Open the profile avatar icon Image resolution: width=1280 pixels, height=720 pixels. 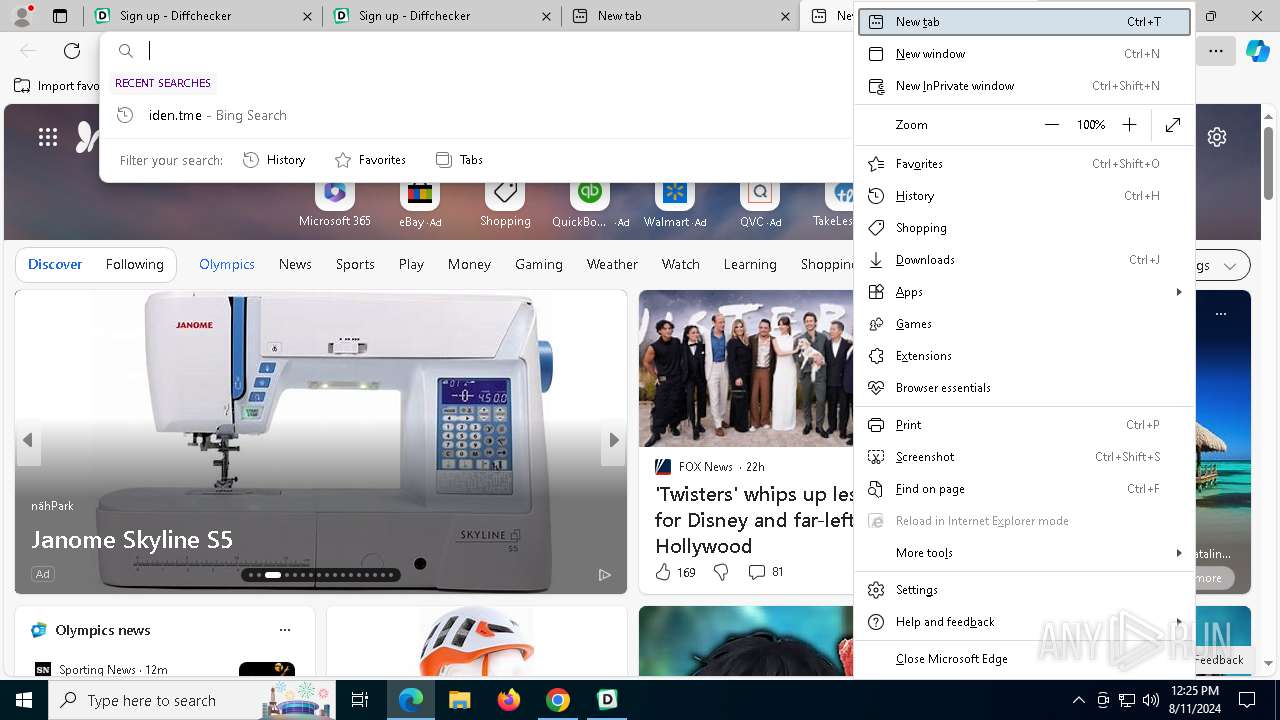(22, 16)
